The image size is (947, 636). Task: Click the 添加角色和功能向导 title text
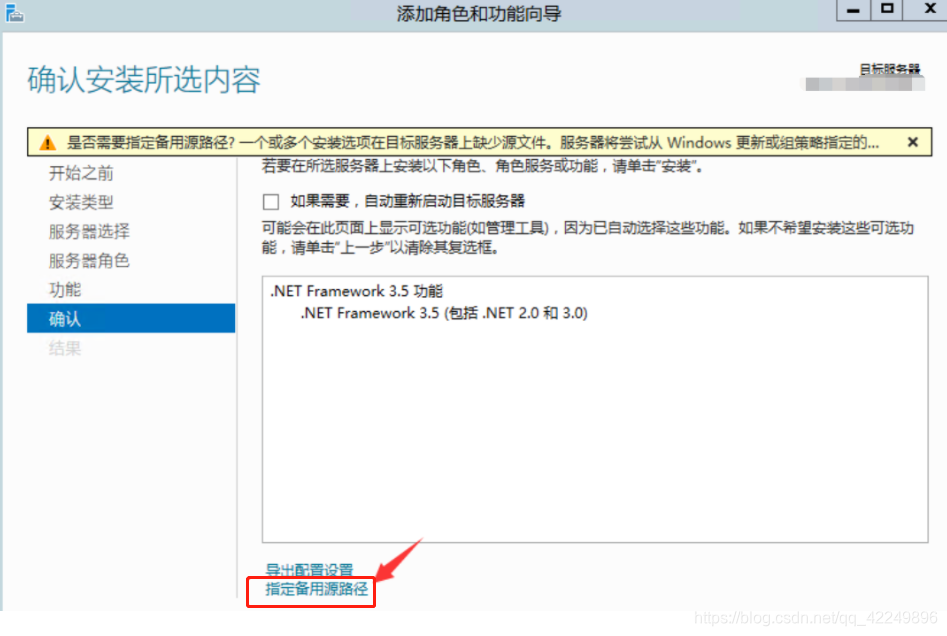[480, 13]
